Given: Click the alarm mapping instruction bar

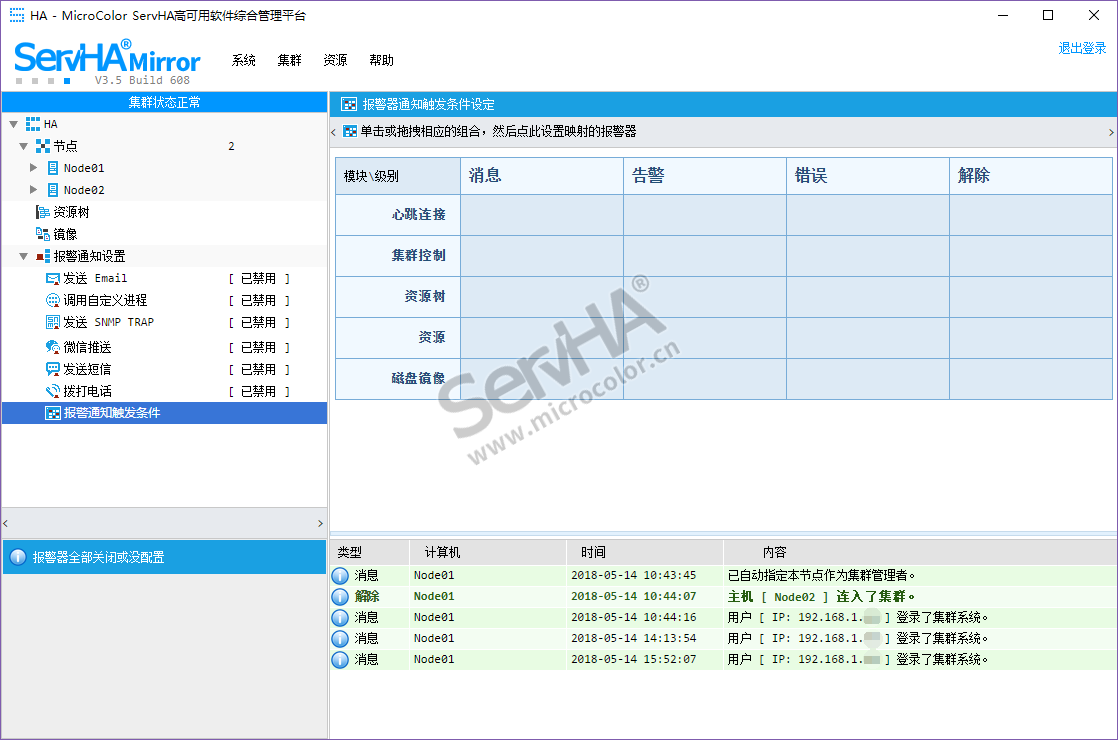Looking at the screenshot, I should [x=720, y=132].
